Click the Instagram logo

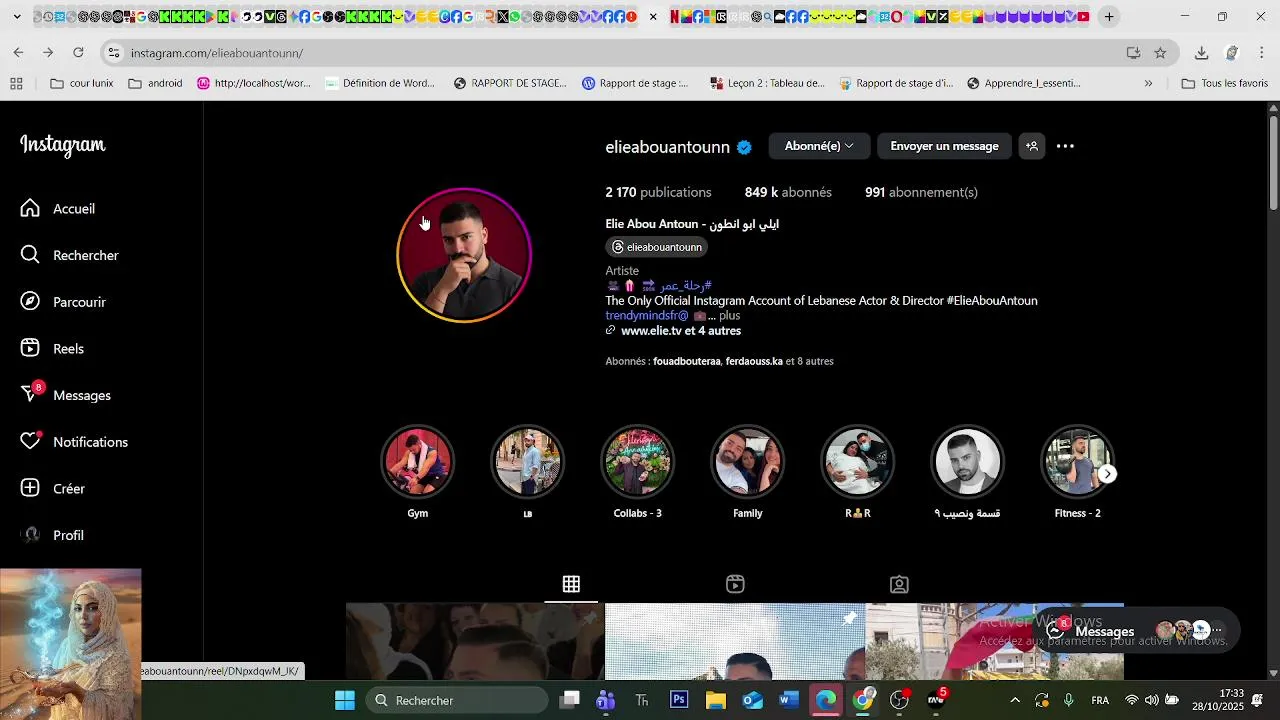tap(63, 146)
